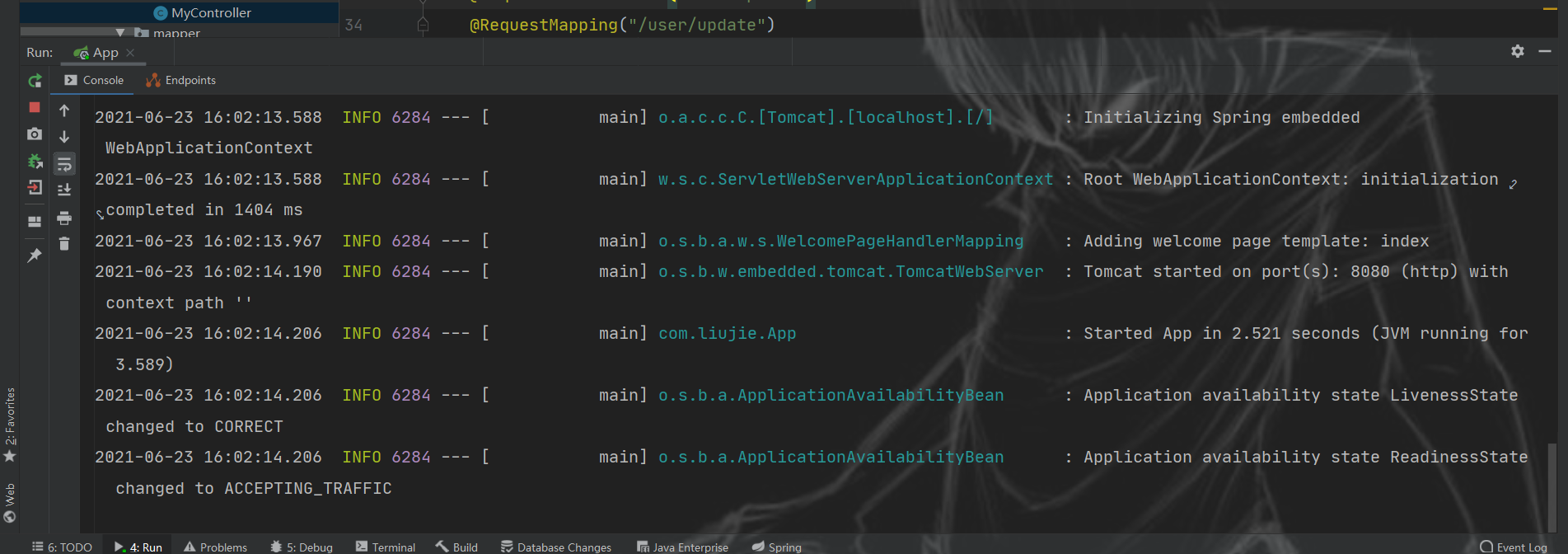Pin the Run tab with the pin icon
The image size is (1568, 554).
(x=35, y=256)
